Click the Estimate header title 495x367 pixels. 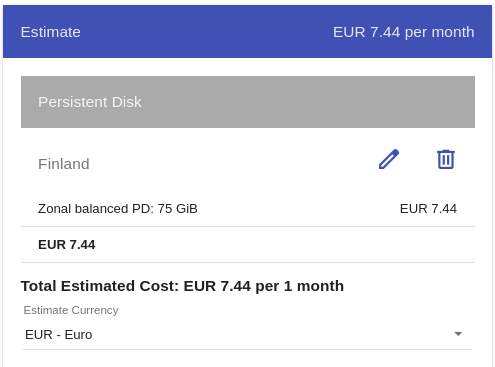(x=51, y=32)
